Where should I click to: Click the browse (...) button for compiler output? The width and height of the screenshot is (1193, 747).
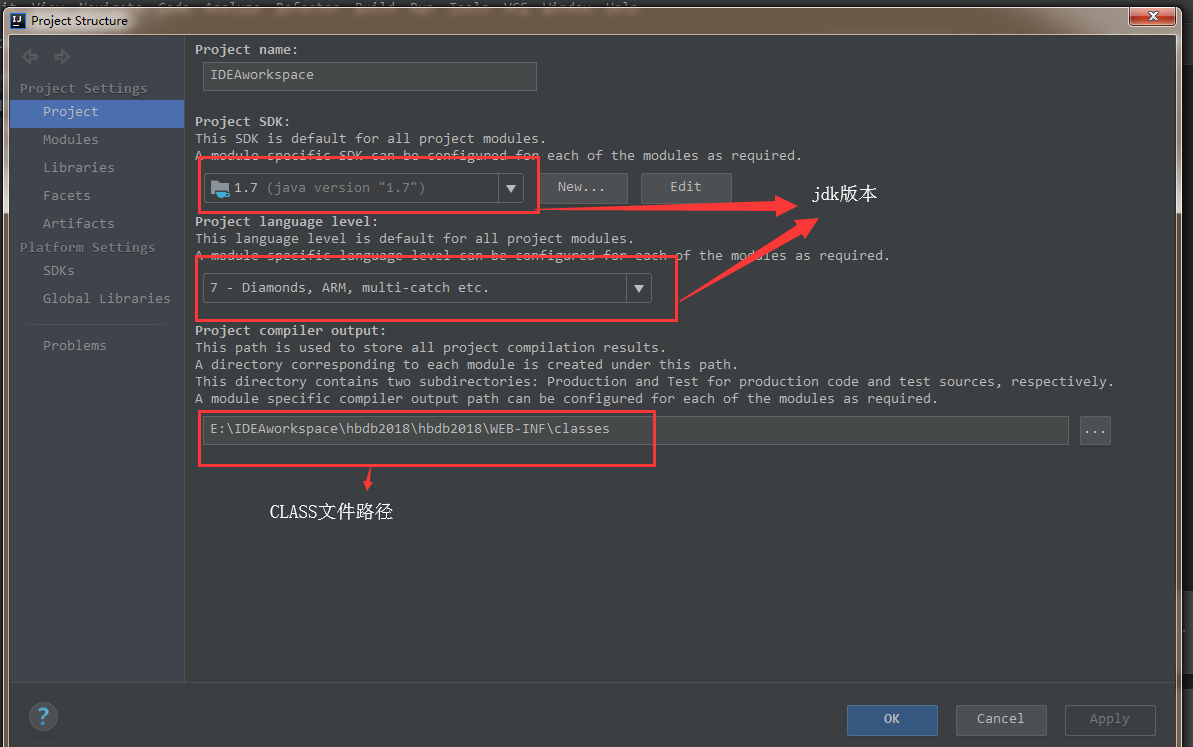1095,430
